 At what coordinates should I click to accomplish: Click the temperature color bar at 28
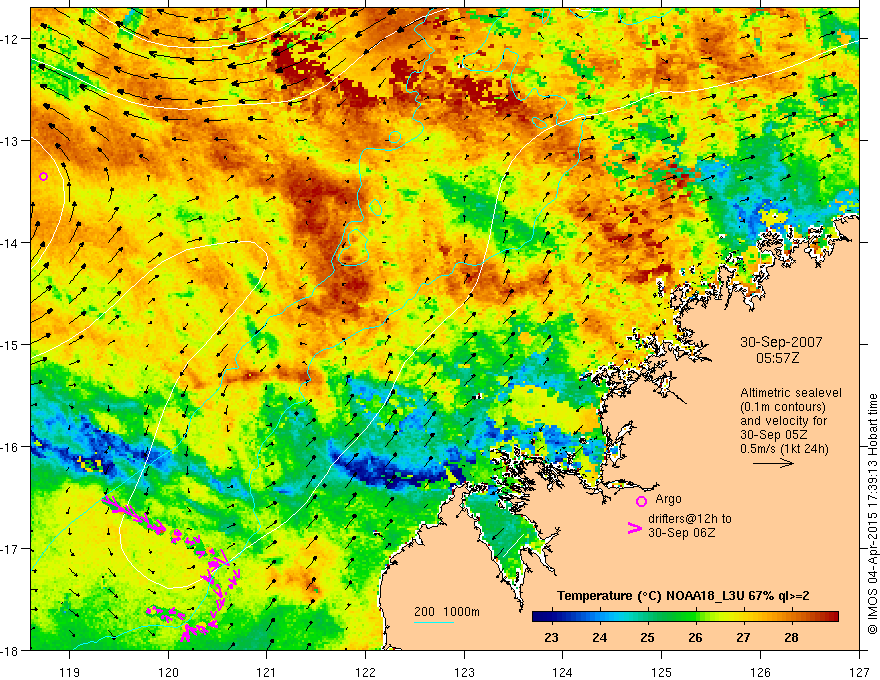click(791, 617)
